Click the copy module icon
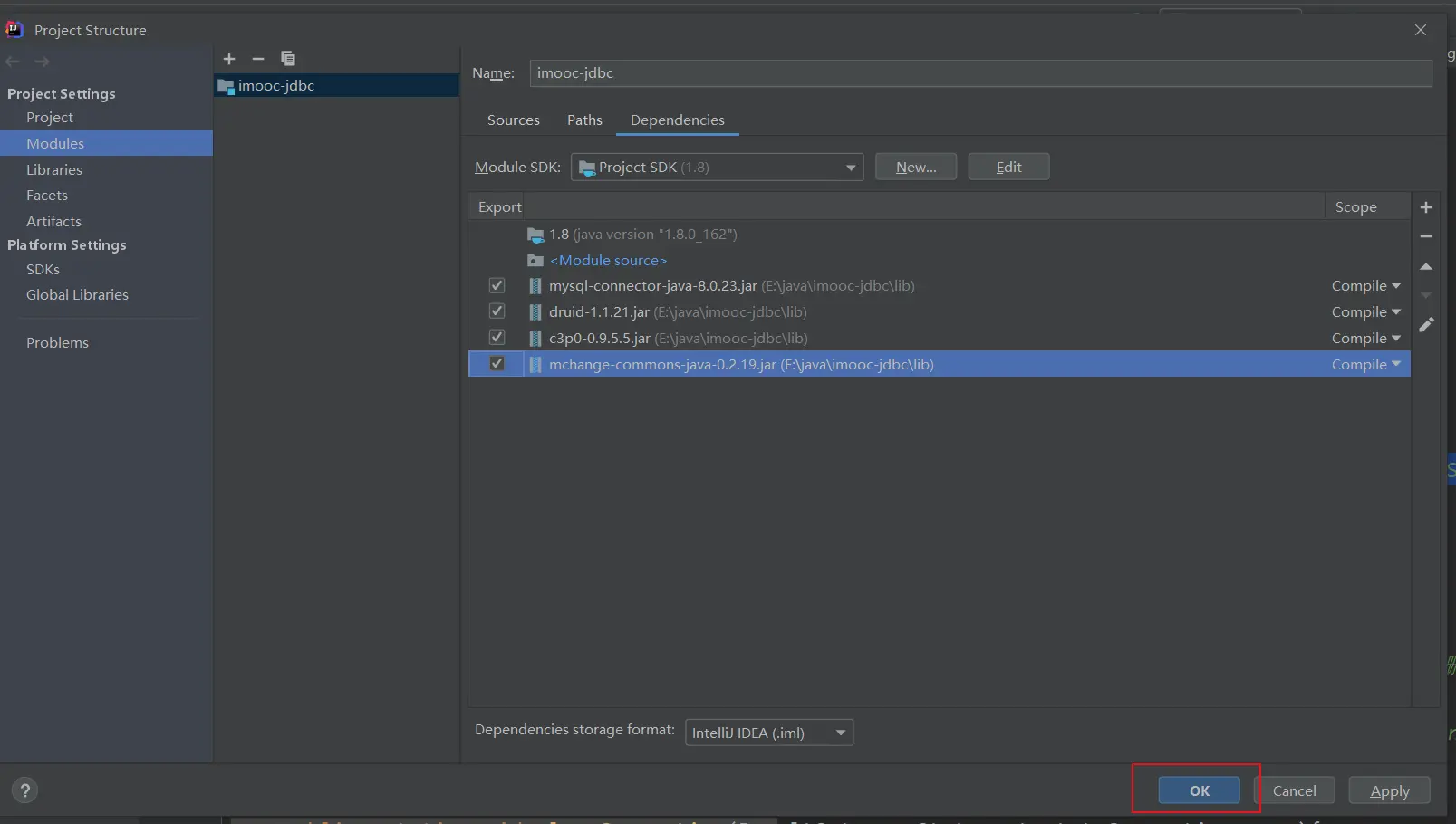Image resolution: width=1456 pixels, height=824 pixels. 288,59
